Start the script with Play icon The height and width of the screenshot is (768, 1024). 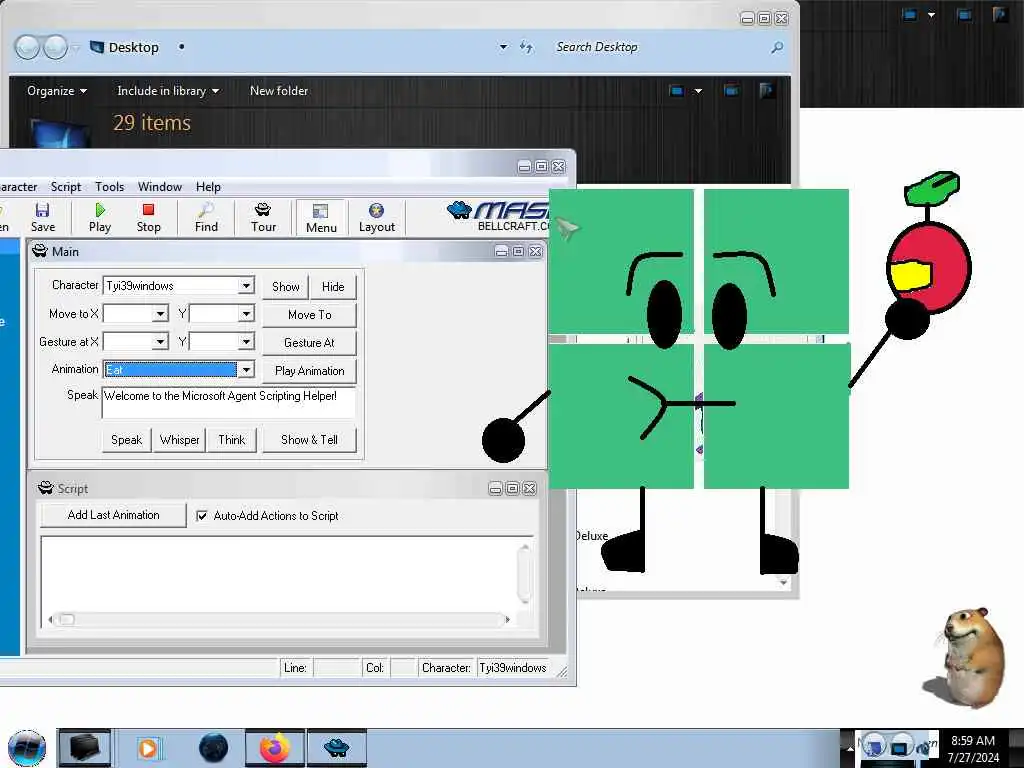coord(99,217)
